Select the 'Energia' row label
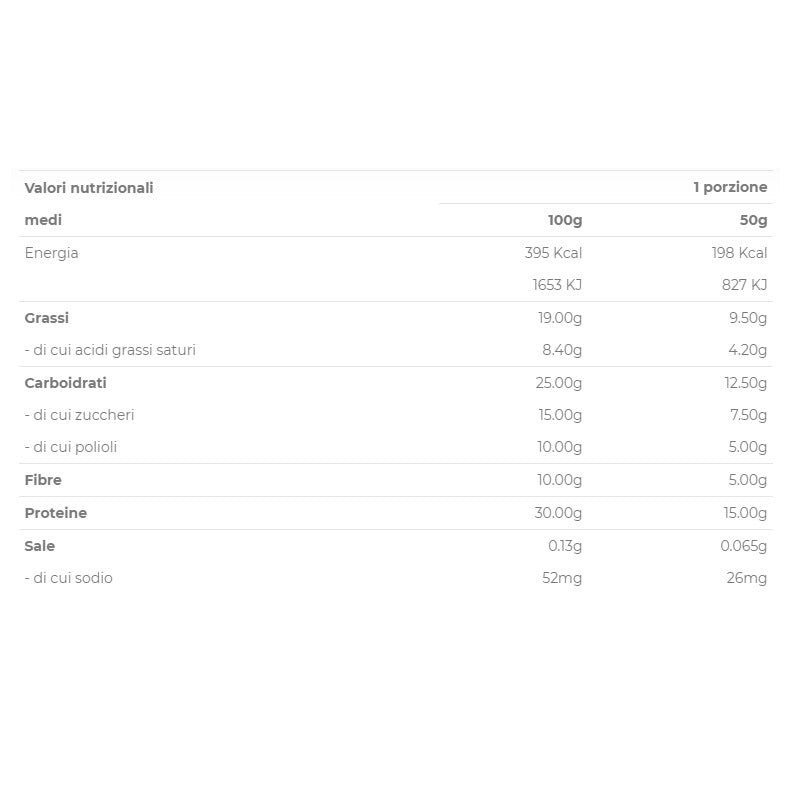This screenshot has width=800, height=800. point(51,253)
